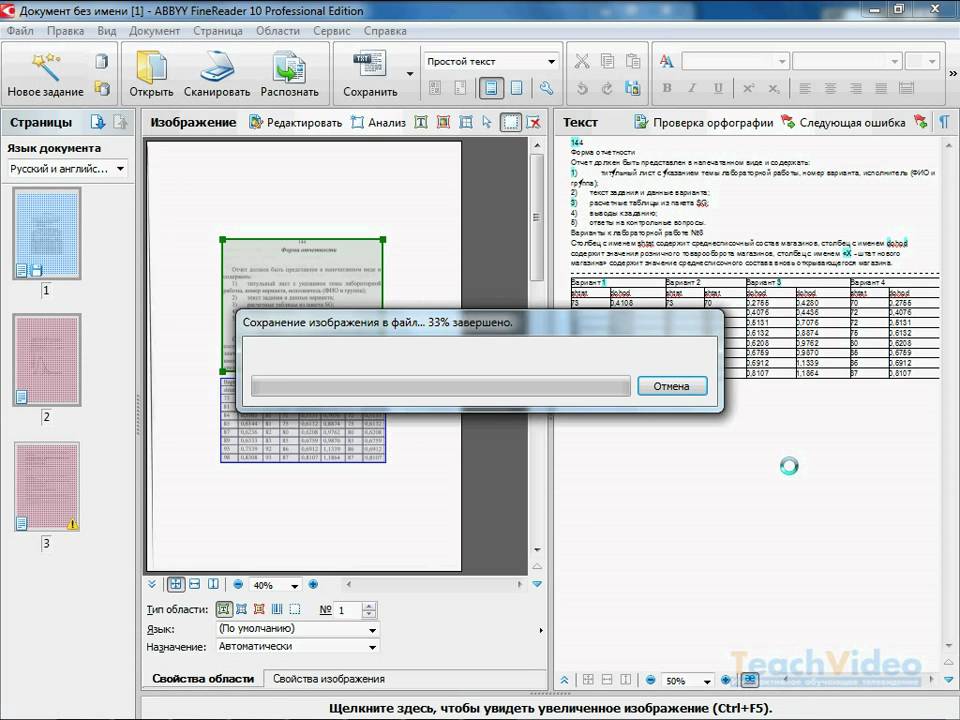Click the Redo arrow icon
This screenshot has height=720, width=960.
607,89
